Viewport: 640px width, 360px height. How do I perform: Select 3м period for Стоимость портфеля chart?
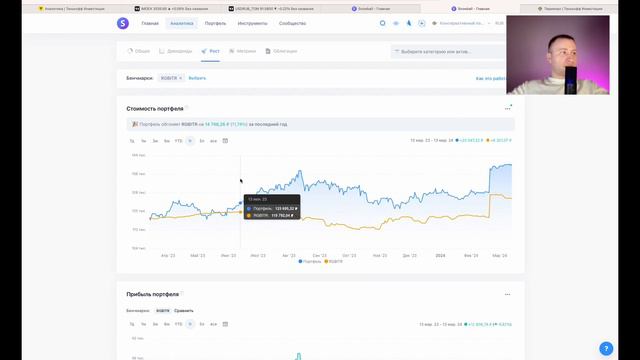(155, 141)
